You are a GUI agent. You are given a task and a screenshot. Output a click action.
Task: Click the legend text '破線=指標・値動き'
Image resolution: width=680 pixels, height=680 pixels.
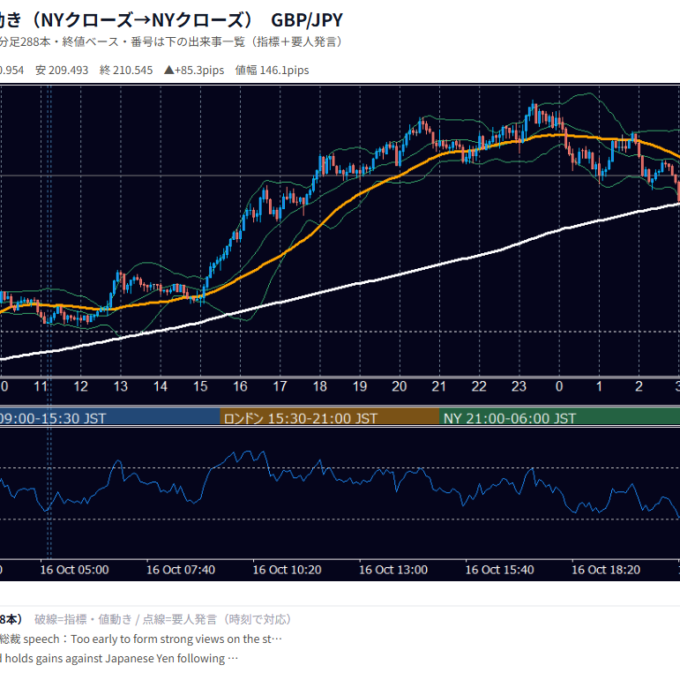coord(83,619)
